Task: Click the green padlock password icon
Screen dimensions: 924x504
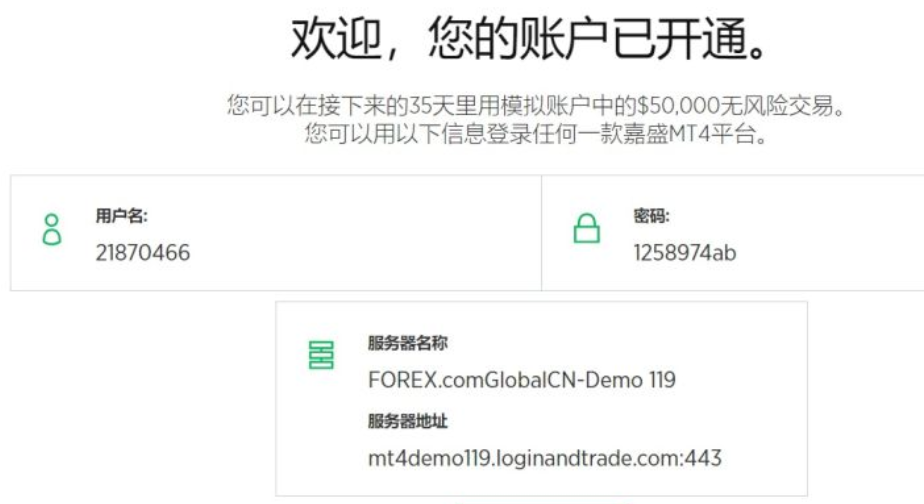Action: pyautogui.click(x=587, y=228)
